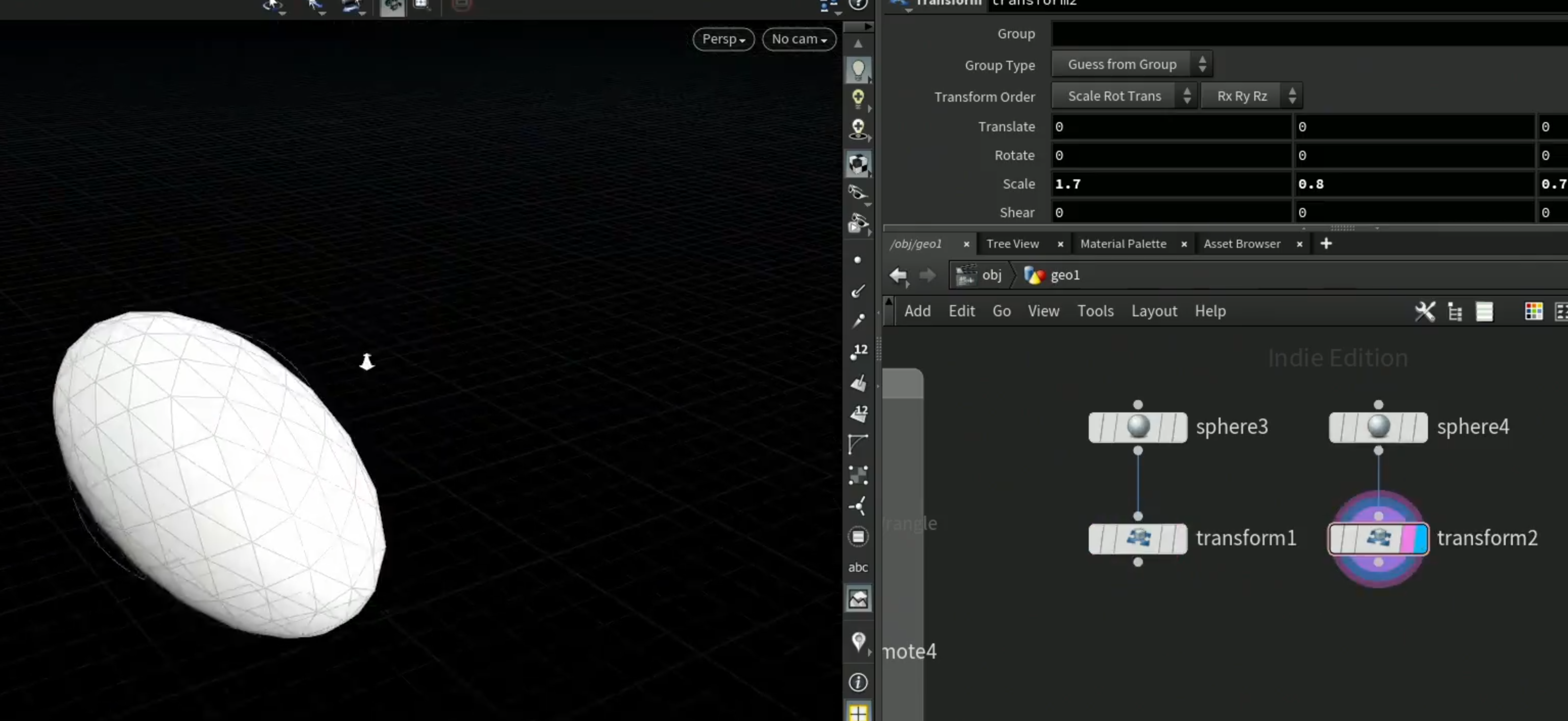Viewport: 1568px width, 721px height.
Task: Open the Scale Rot Trans order dropdown
Action: [1124, 96]
